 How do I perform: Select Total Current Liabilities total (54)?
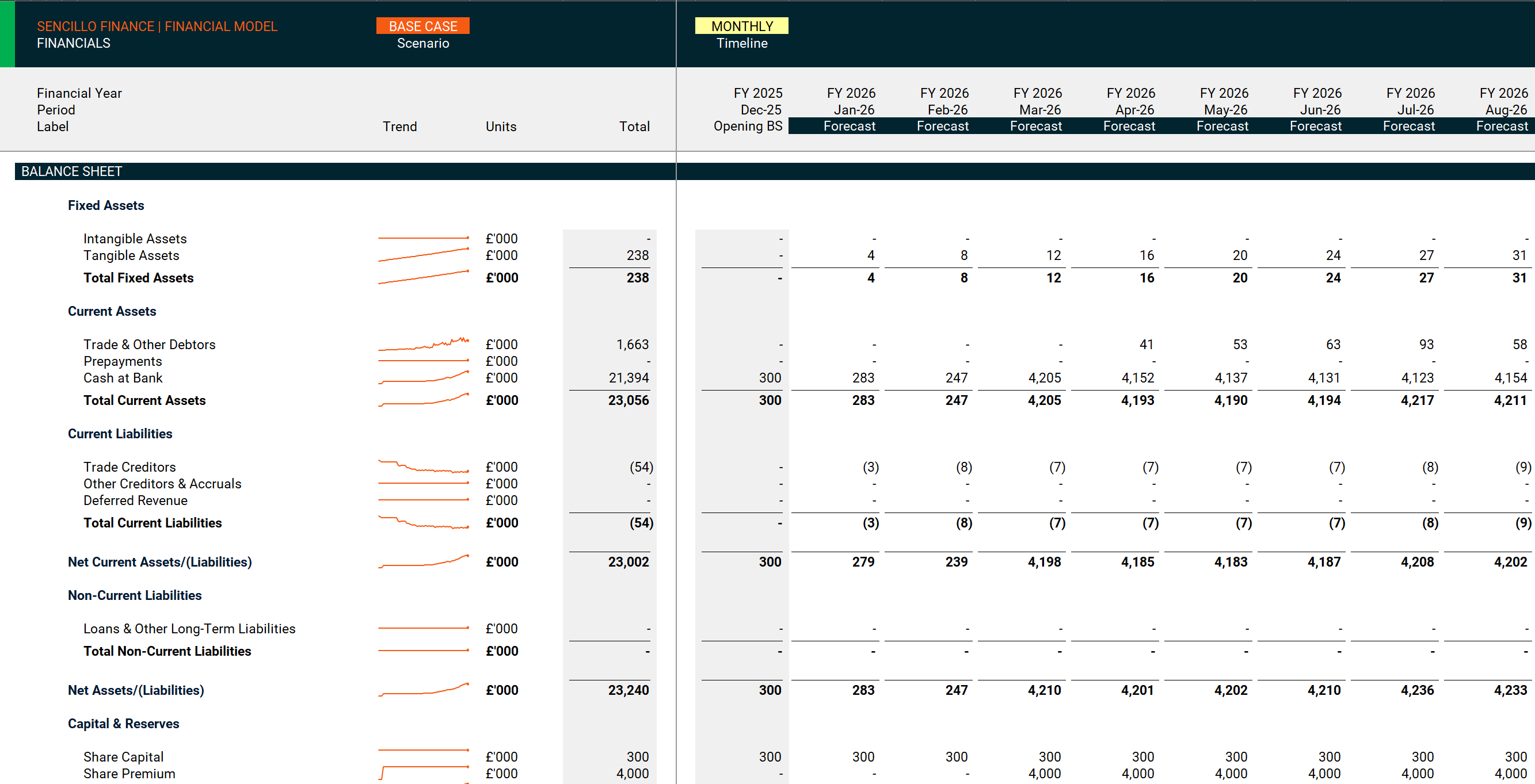click(x=641, y=523)
